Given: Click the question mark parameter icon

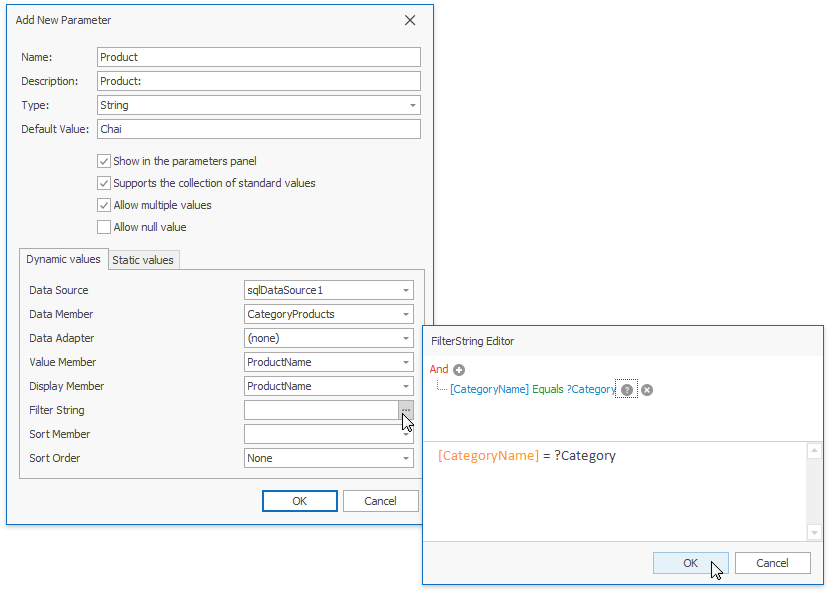Looking at the screenshot, I should click(626, 390).
